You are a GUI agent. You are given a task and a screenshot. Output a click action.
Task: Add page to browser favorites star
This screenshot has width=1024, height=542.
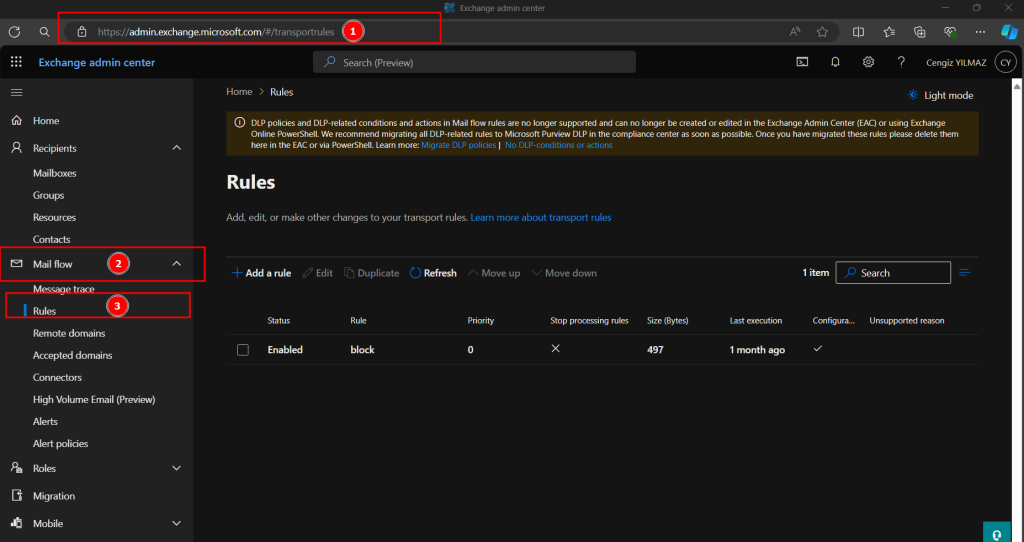[x=822, y=32]
